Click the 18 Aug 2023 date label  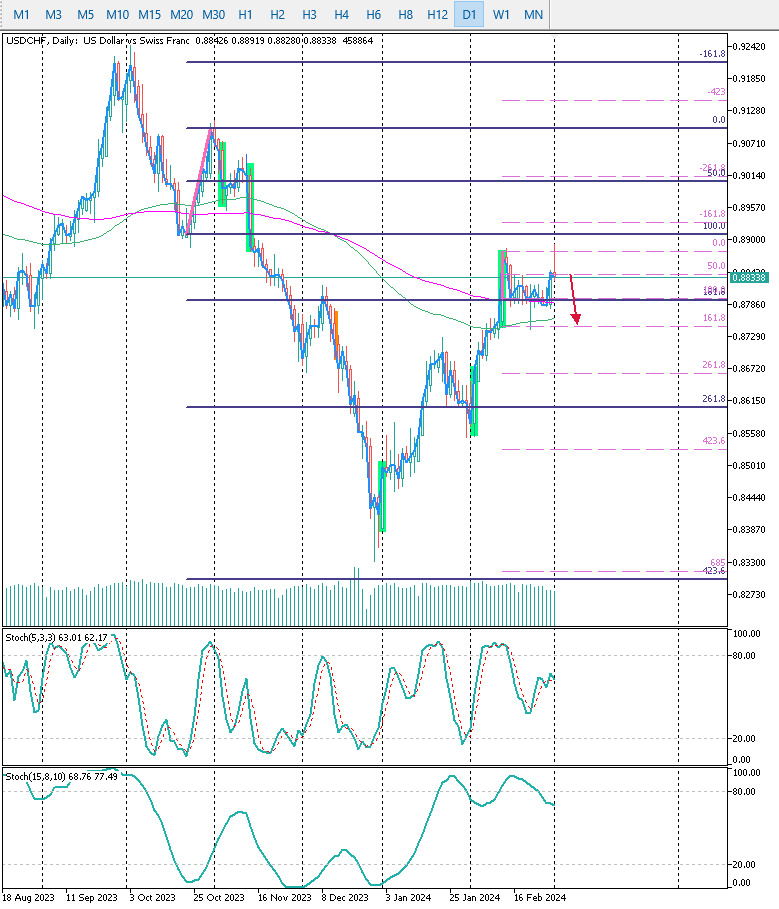coord(28,897)
